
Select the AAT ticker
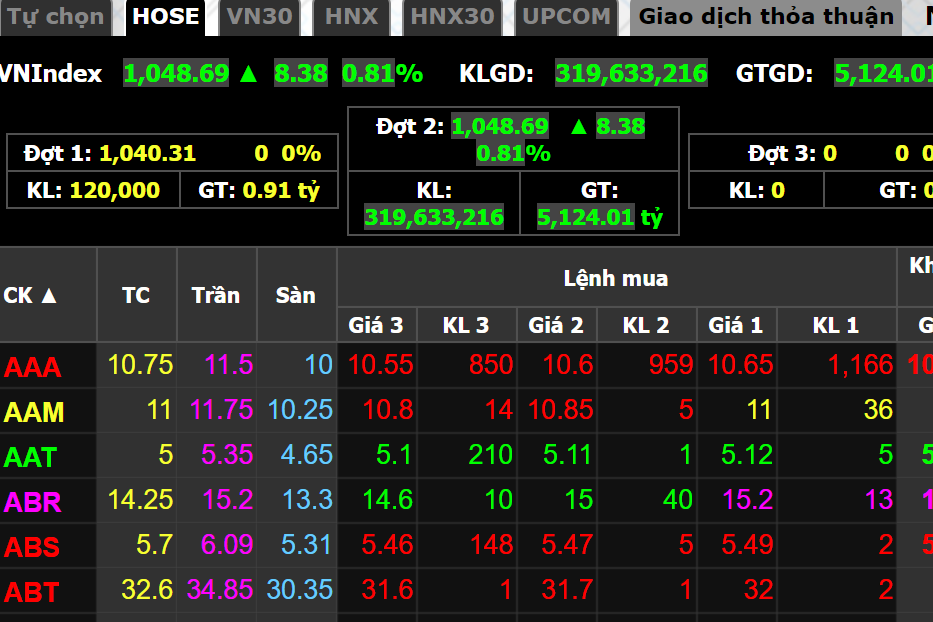(x=31, y=457)
